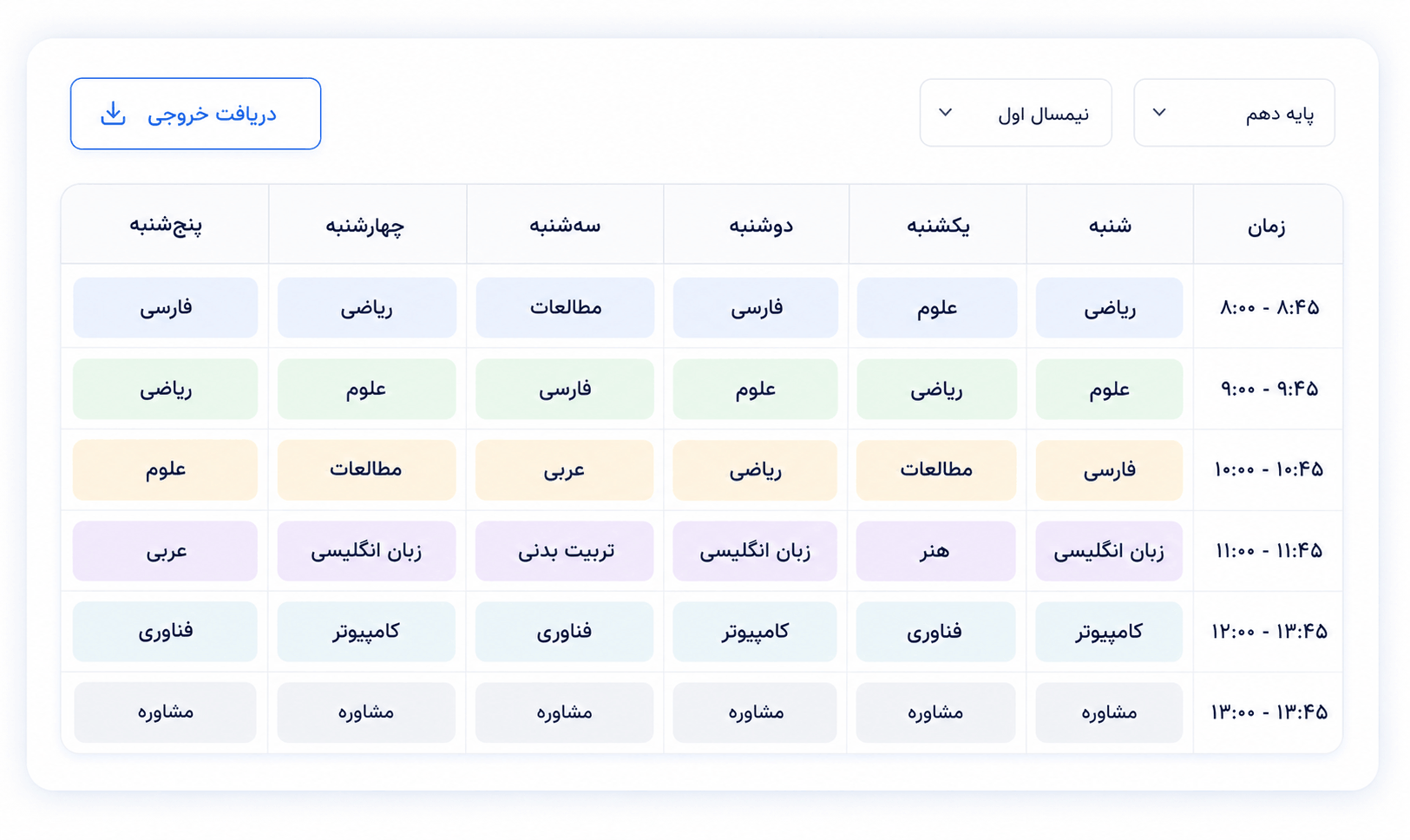This screenshot has height=840, width=1410.
Task: Select the ۱۲:۰۰ - ۱۳:۴۵ time slot
Action: 1269,632
